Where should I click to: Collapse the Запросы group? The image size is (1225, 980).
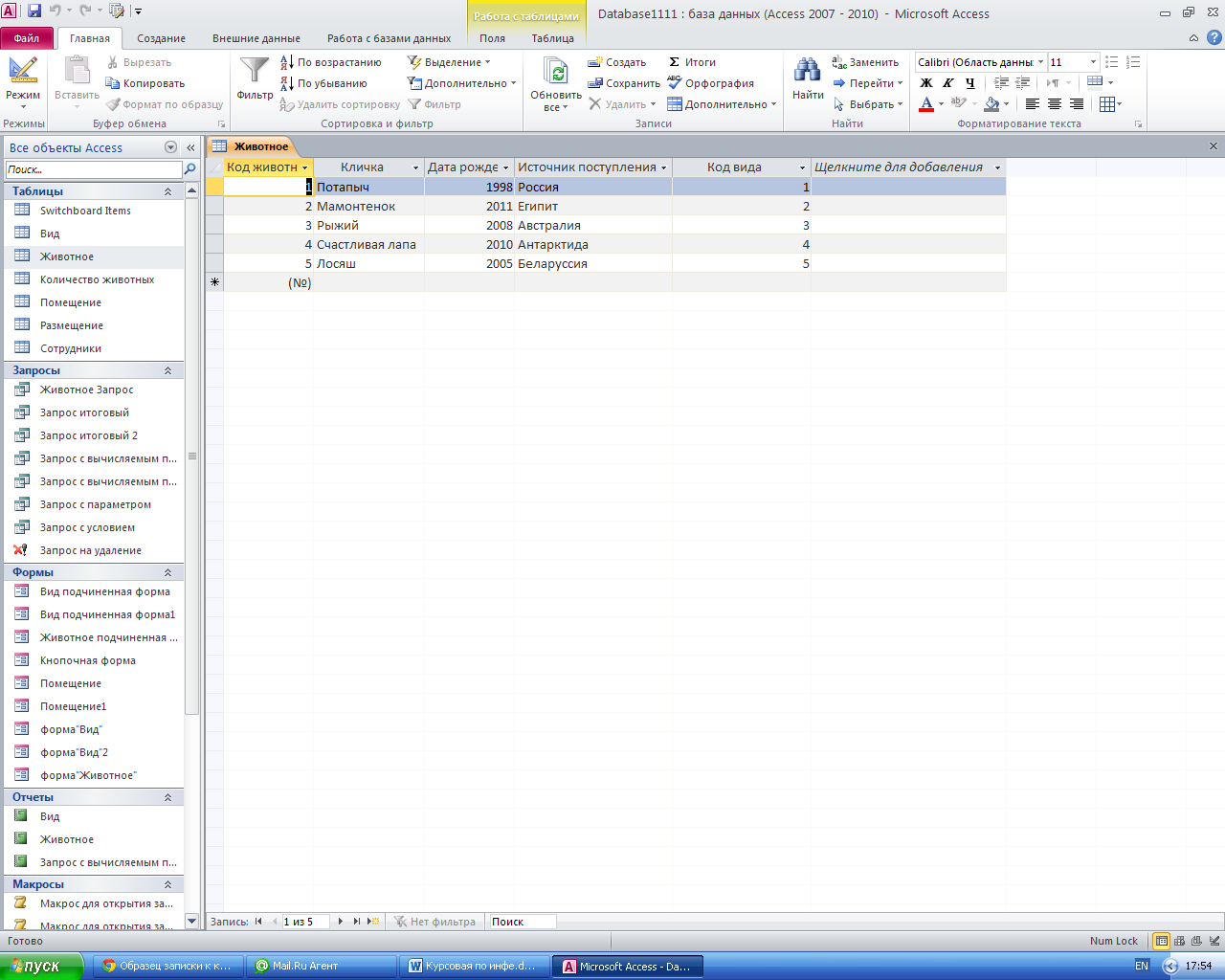point(167,370)
